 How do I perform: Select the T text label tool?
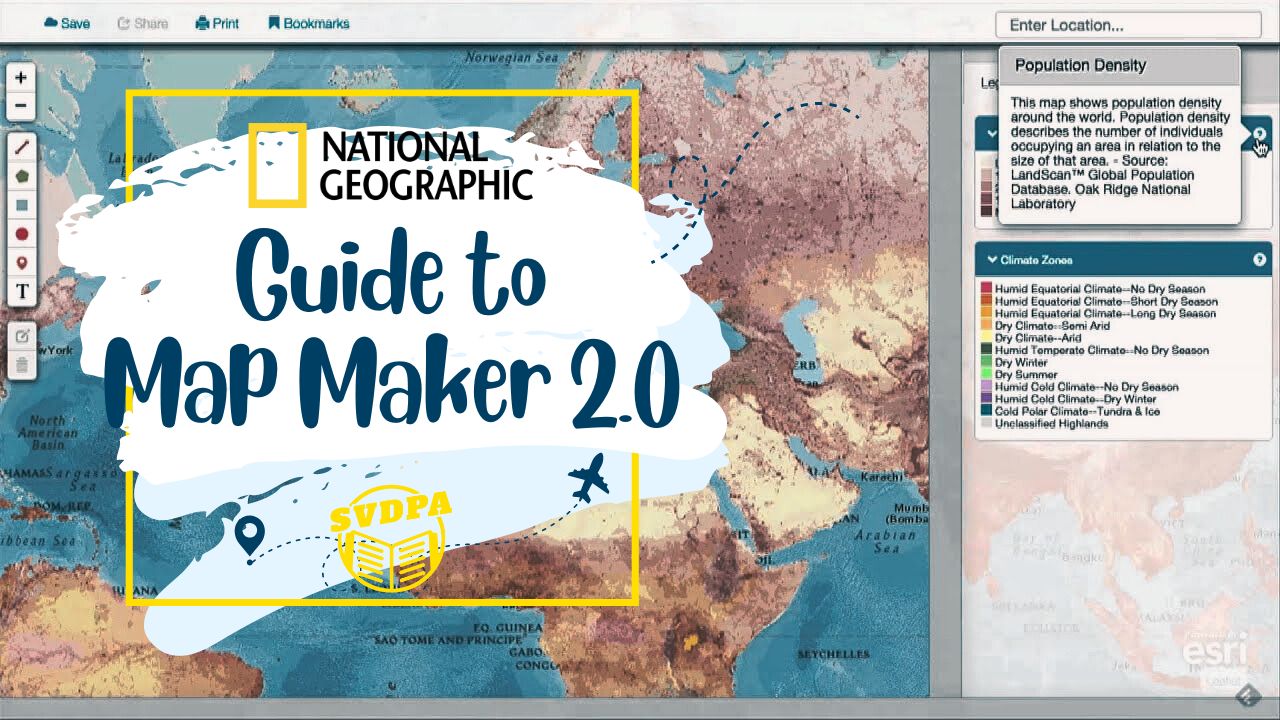[22, 292]
